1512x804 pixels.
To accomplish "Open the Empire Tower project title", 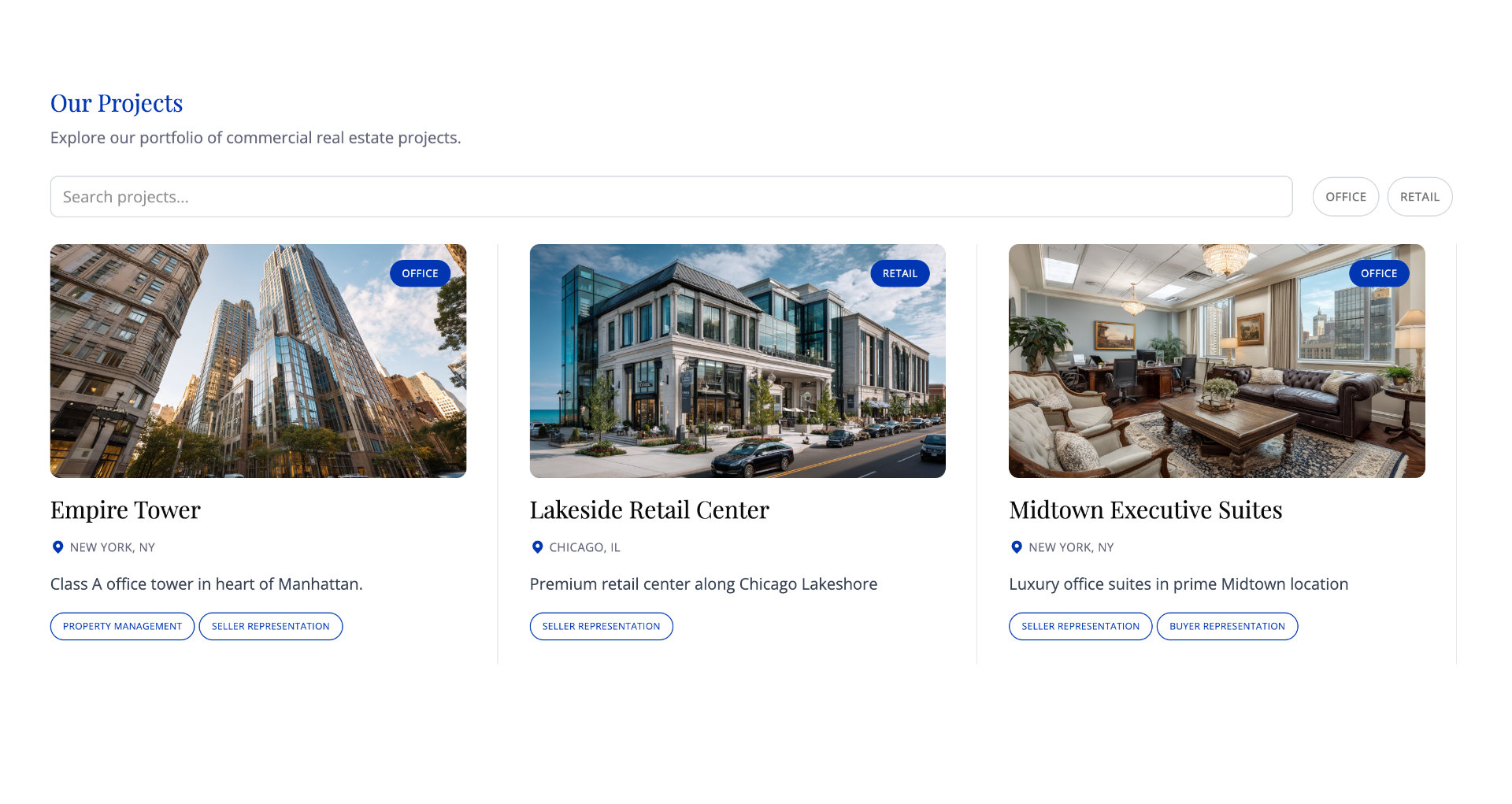I will pos(125,510).
